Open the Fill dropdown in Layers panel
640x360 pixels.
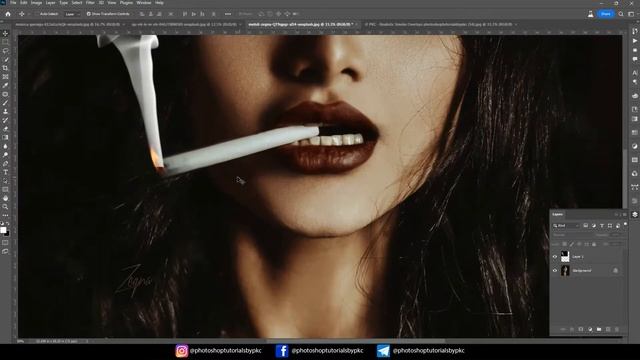[616, 244]
